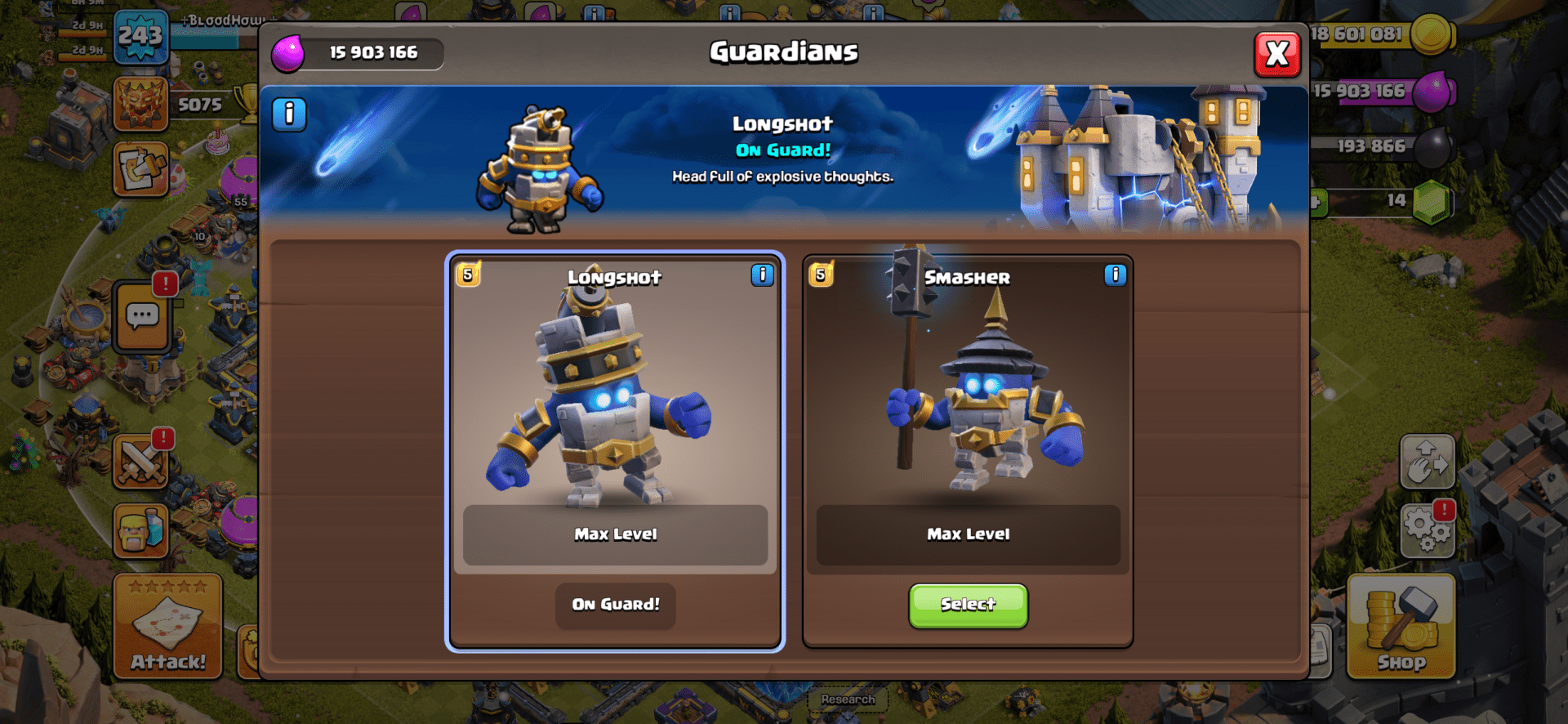Open Smasher card info icon

(1115, 275)
